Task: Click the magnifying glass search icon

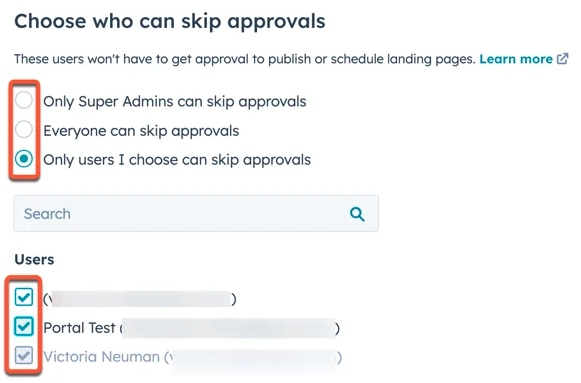Action: [357, 214]
